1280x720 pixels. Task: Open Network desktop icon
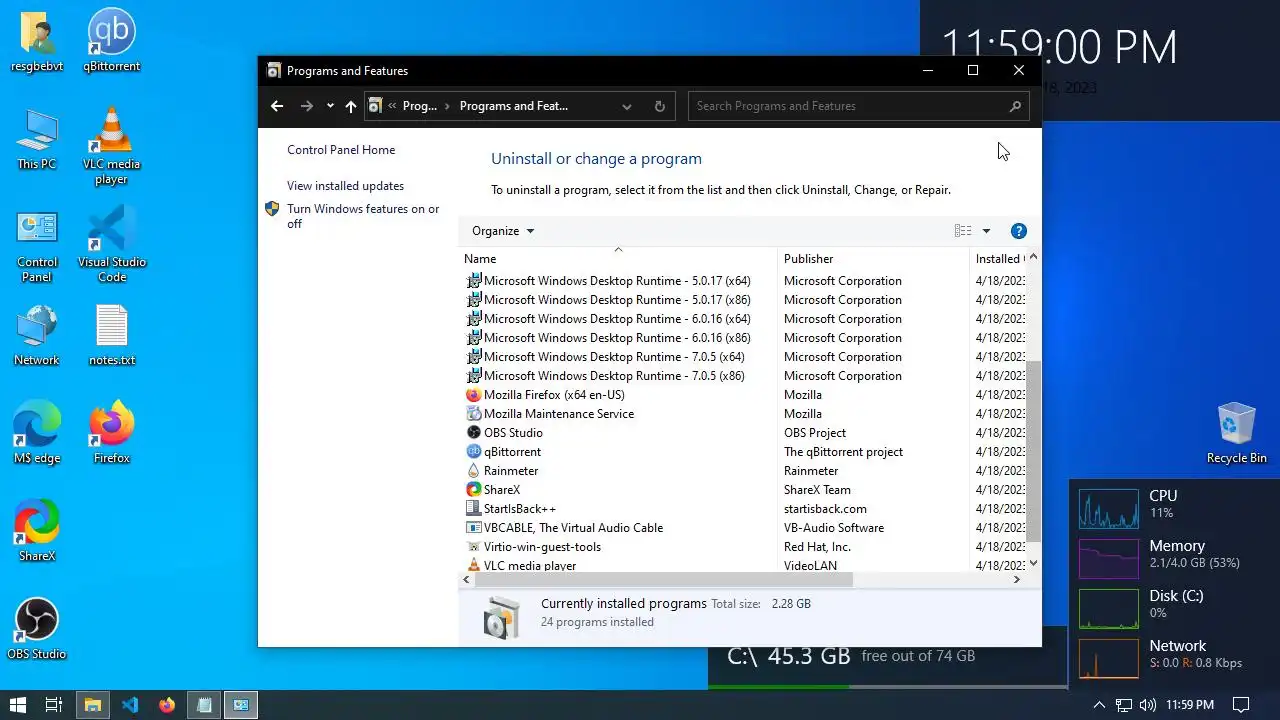point(37,335)
